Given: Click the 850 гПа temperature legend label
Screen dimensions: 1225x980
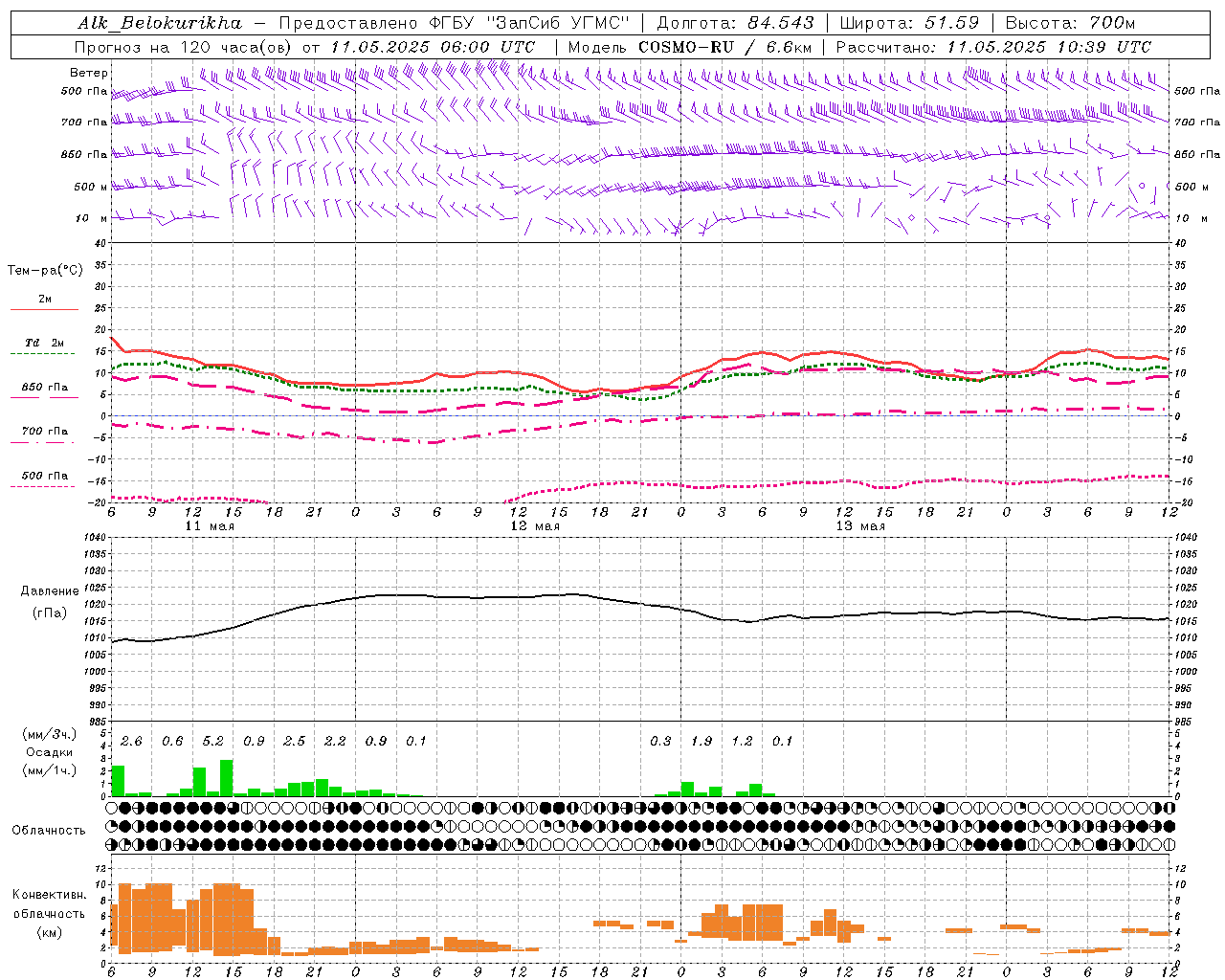Looking at the screenshot, I should point(45,388).
